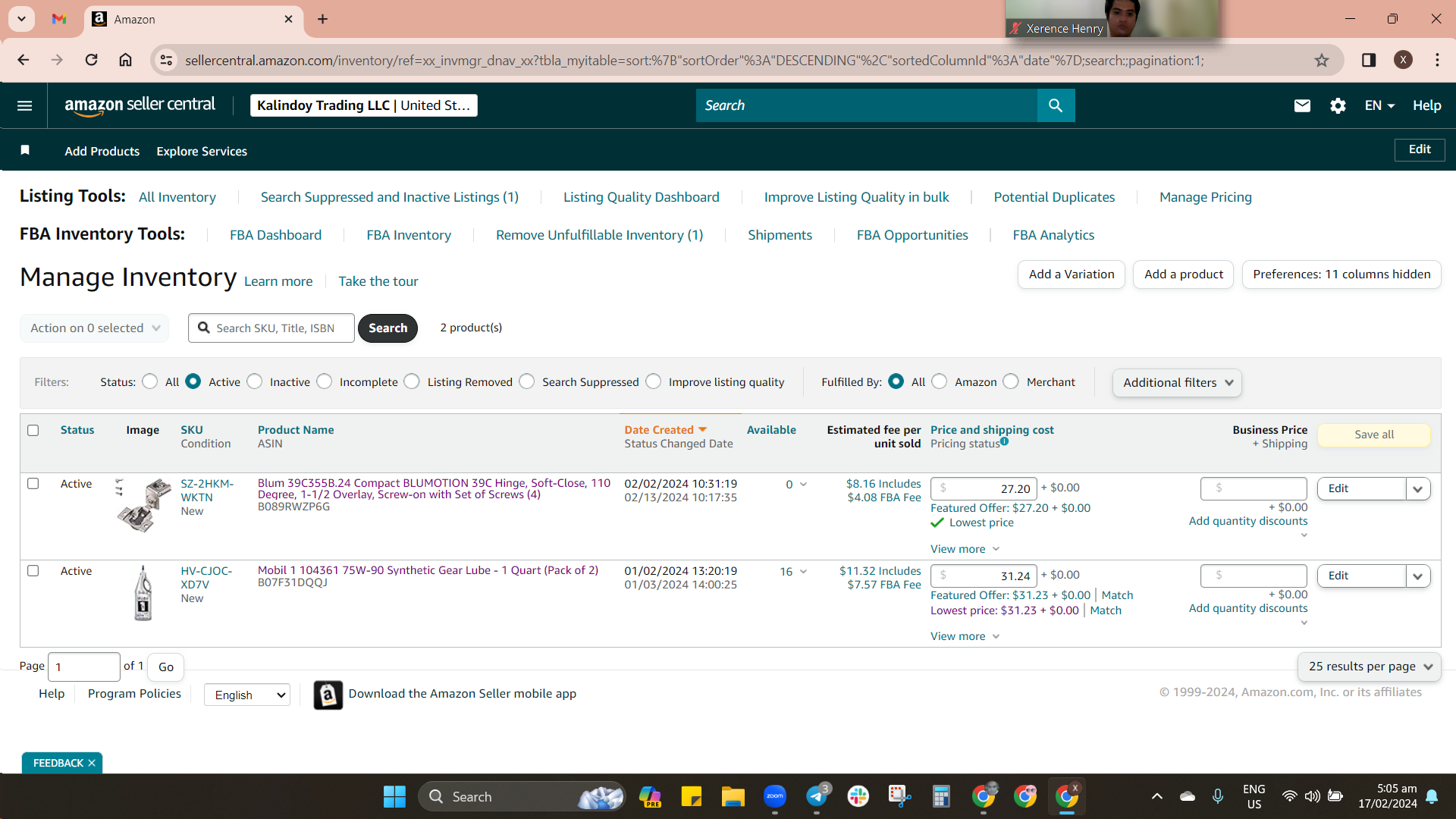Open File Explorer from the taskbar

tap(733, 796)
